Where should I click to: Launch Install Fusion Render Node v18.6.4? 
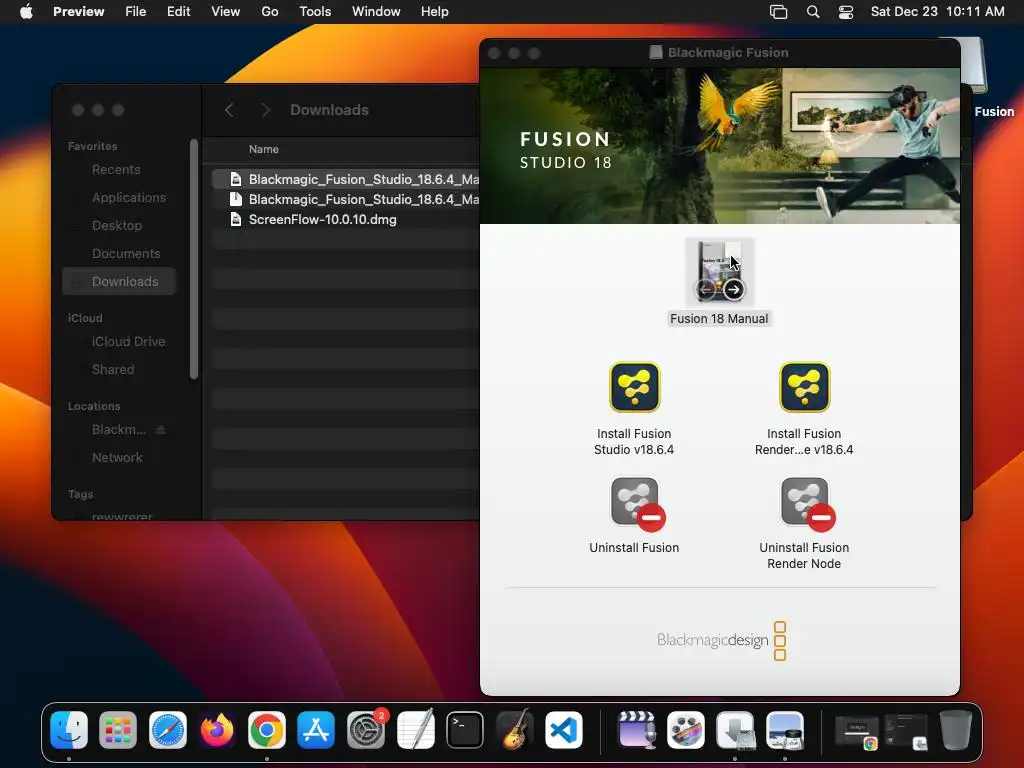(x=804, y=387)
